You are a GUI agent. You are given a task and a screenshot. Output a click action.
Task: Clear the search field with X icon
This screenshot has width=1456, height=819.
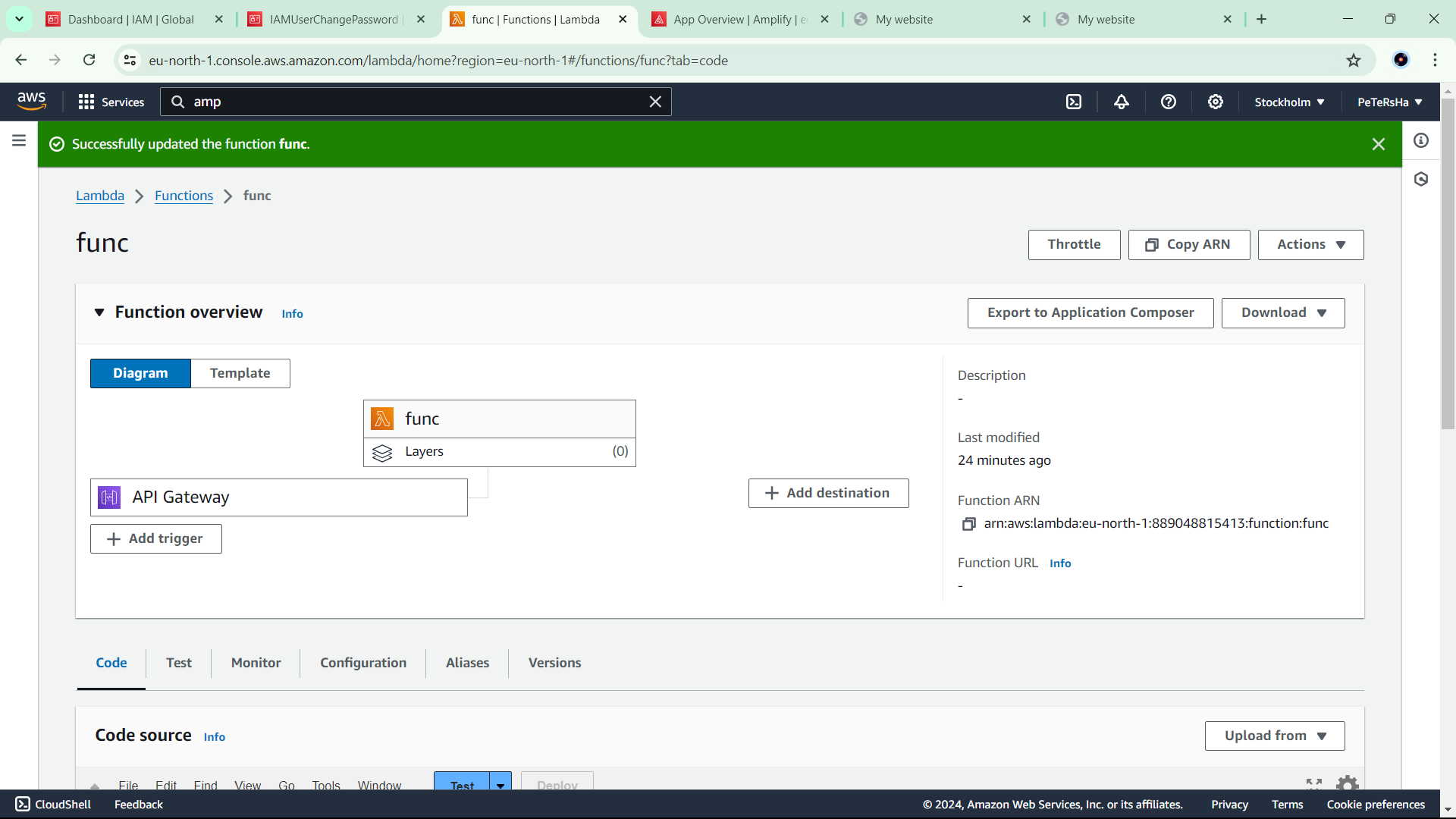[655, 102]
